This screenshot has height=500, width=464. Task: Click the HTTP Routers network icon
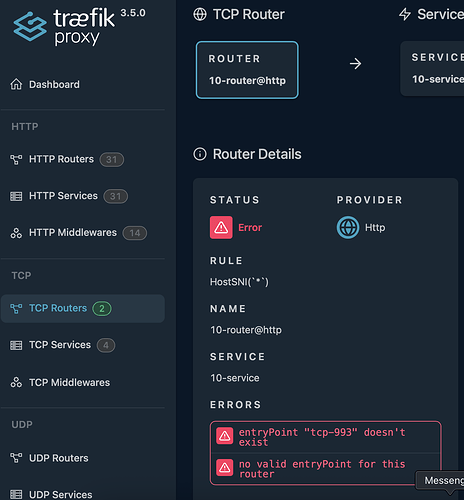[x=16, y=159]
